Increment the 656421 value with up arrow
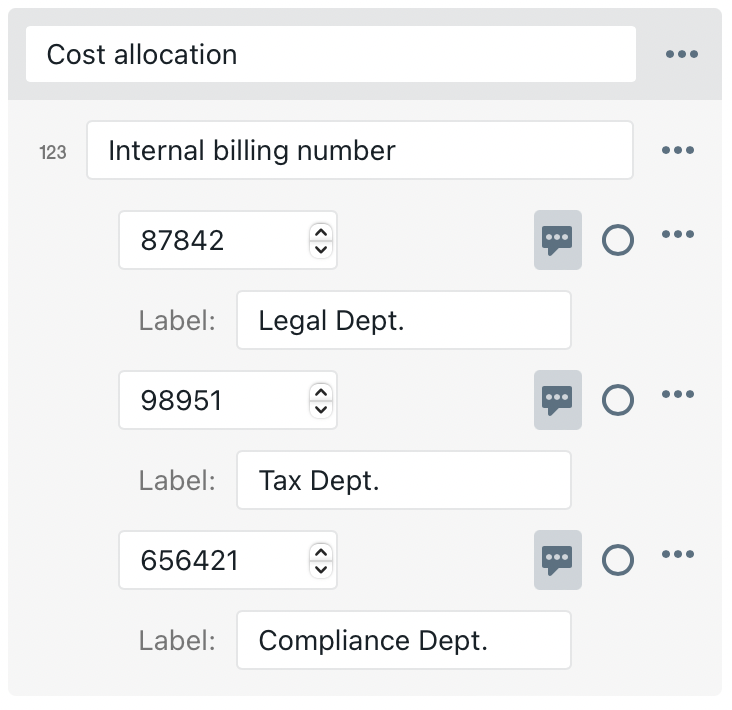Viewport: 732px width, 710px height. click(320, 552)
